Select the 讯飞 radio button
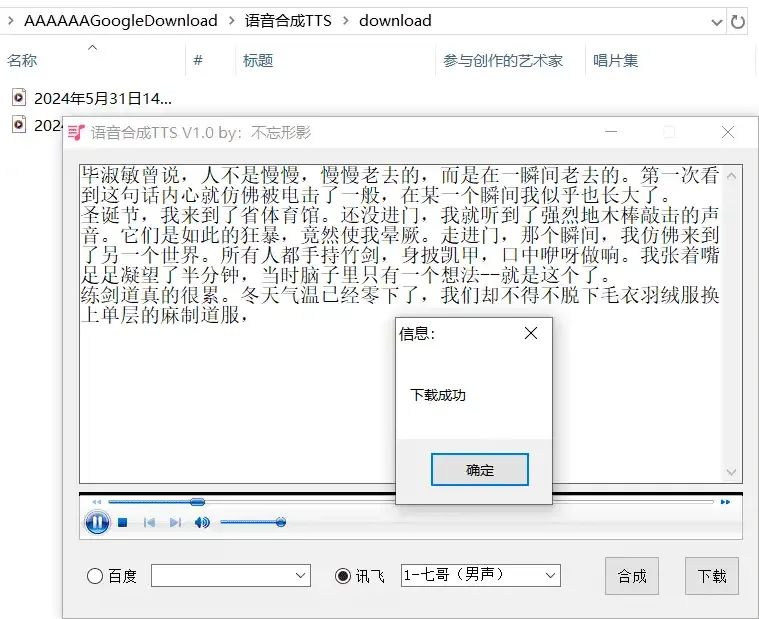 click(343, 576)
